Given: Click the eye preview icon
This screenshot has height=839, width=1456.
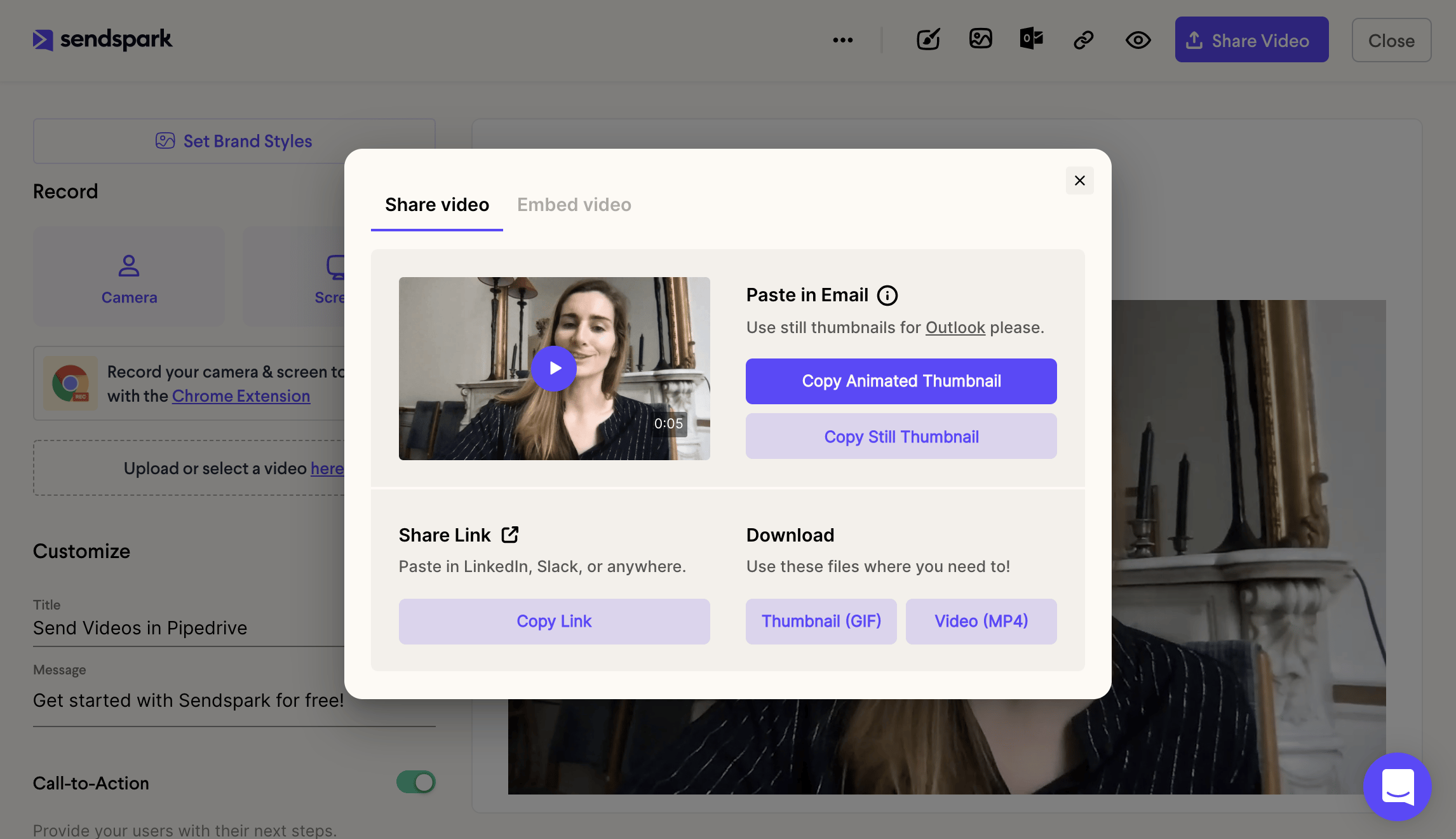Looking at the screenshot, I should 1138,40.
